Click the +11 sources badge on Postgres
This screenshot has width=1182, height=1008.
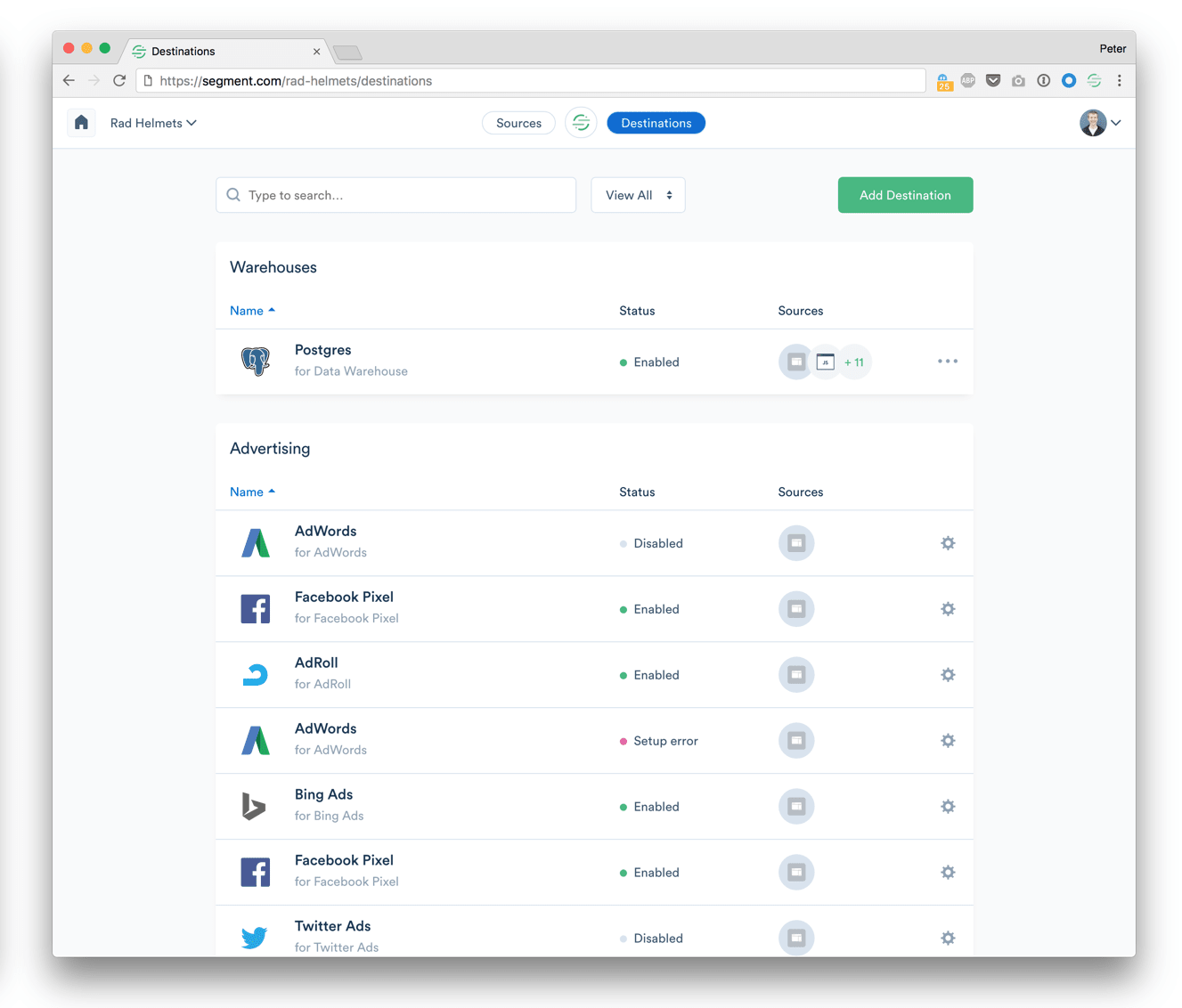854,362
